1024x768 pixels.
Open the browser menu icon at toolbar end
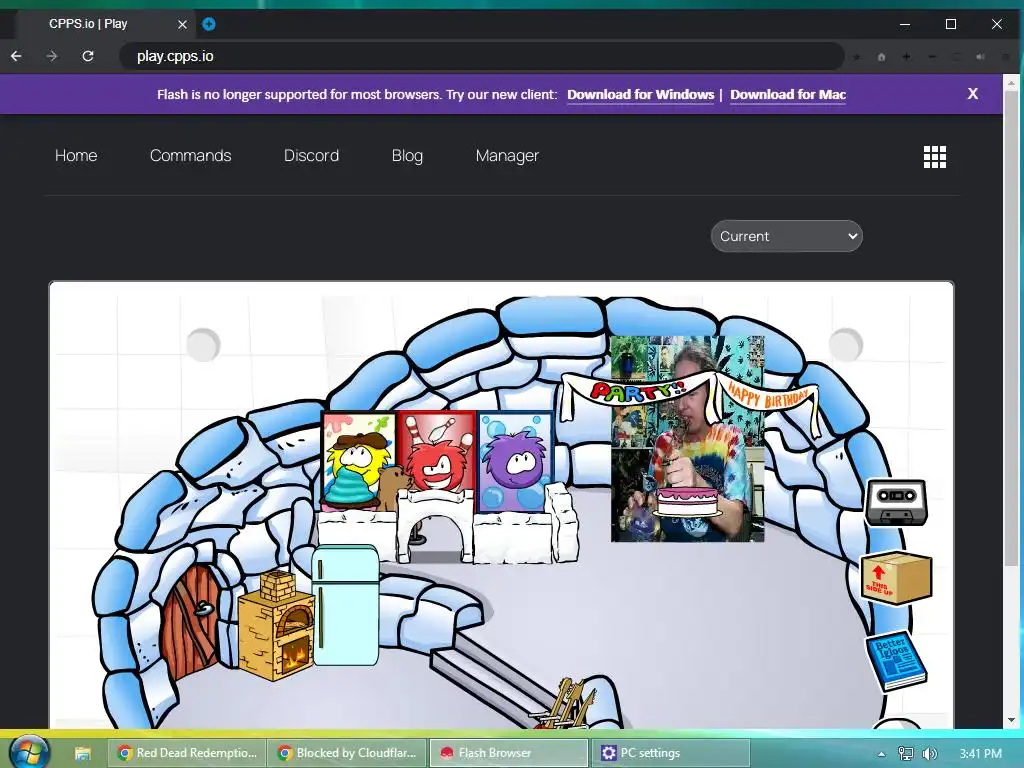[1006, 57]
